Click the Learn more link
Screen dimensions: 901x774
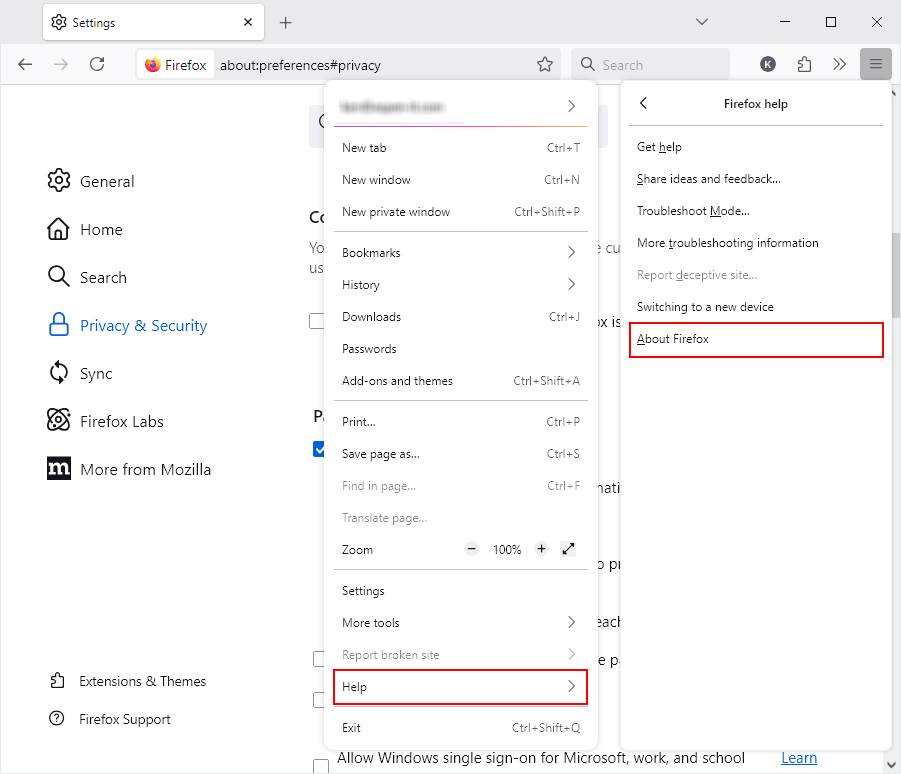pos(799,758)
